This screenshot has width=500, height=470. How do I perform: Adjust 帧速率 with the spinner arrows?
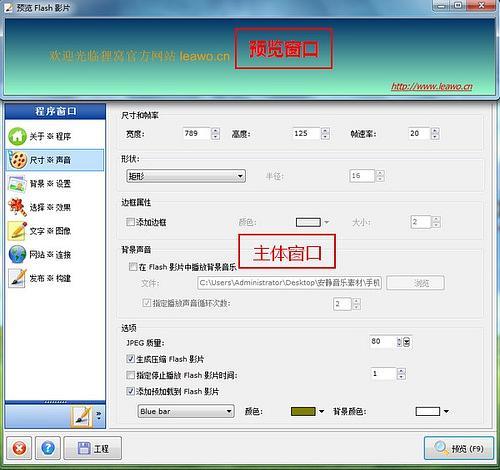(435, 134)
